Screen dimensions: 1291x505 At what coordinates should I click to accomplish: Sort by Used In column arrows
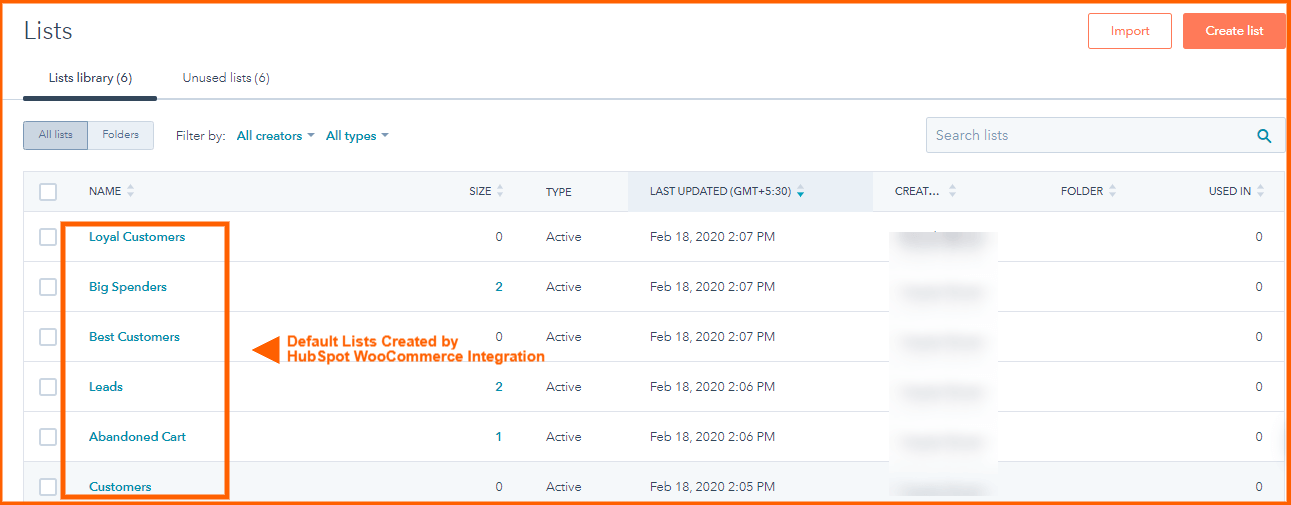[x=1260, y=191]
